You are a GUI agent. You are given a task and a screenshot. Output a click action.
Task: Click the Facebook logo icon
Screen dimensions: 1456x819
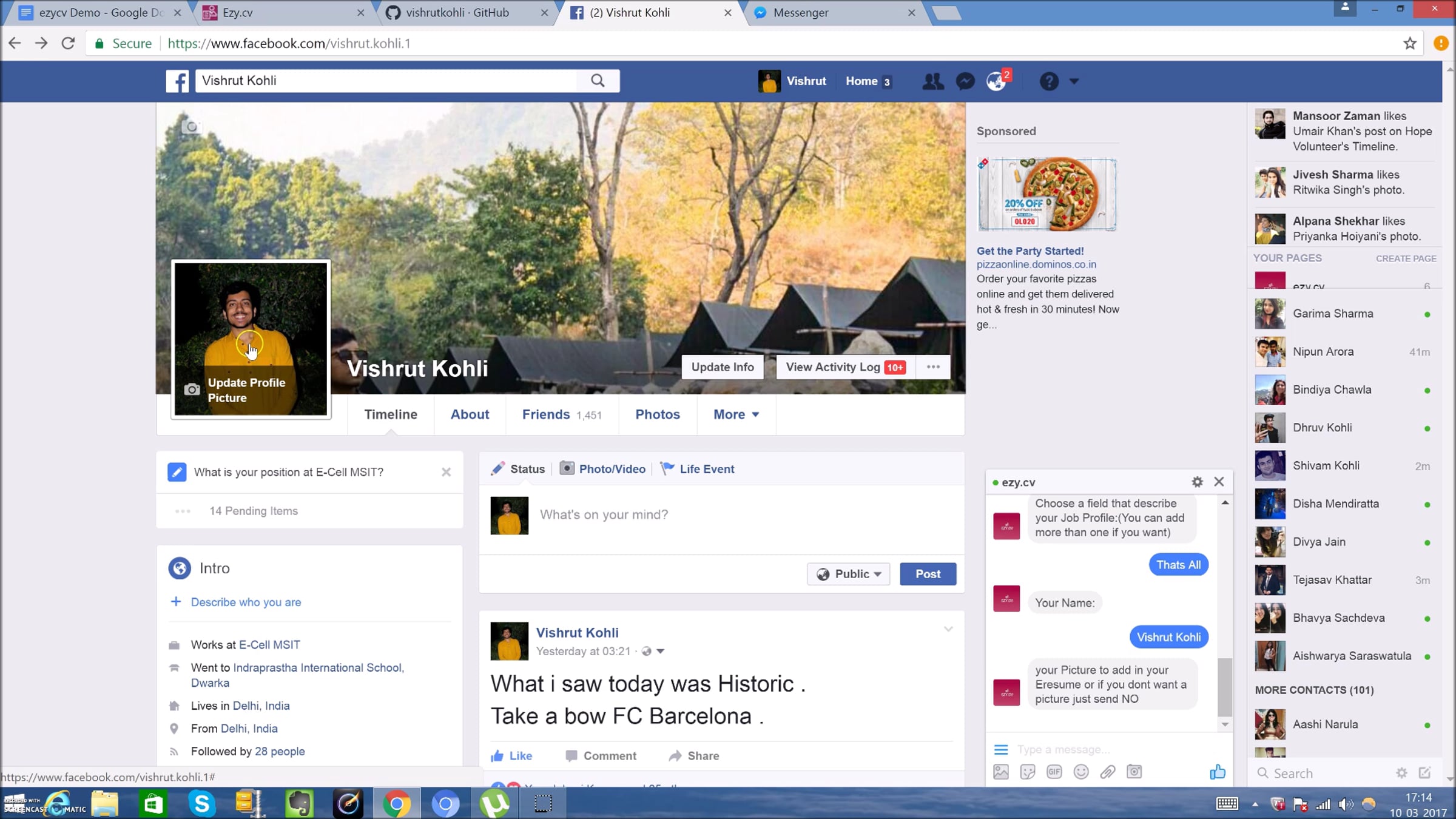pyautogui.click(x=177, y=81)
